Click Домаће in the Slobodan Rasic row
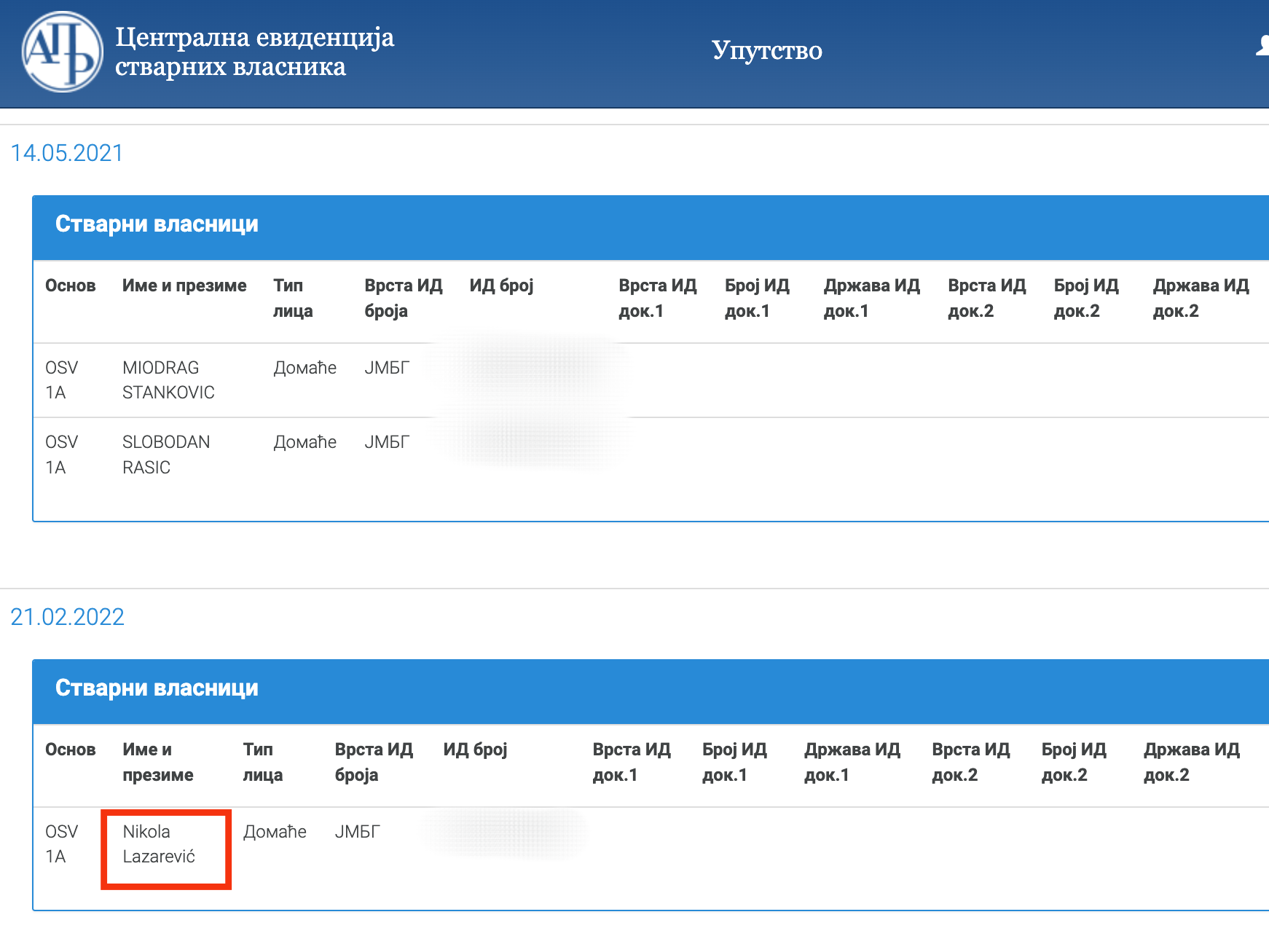The height and width of the screenshot is (952, 1269). tap(305, 442)
